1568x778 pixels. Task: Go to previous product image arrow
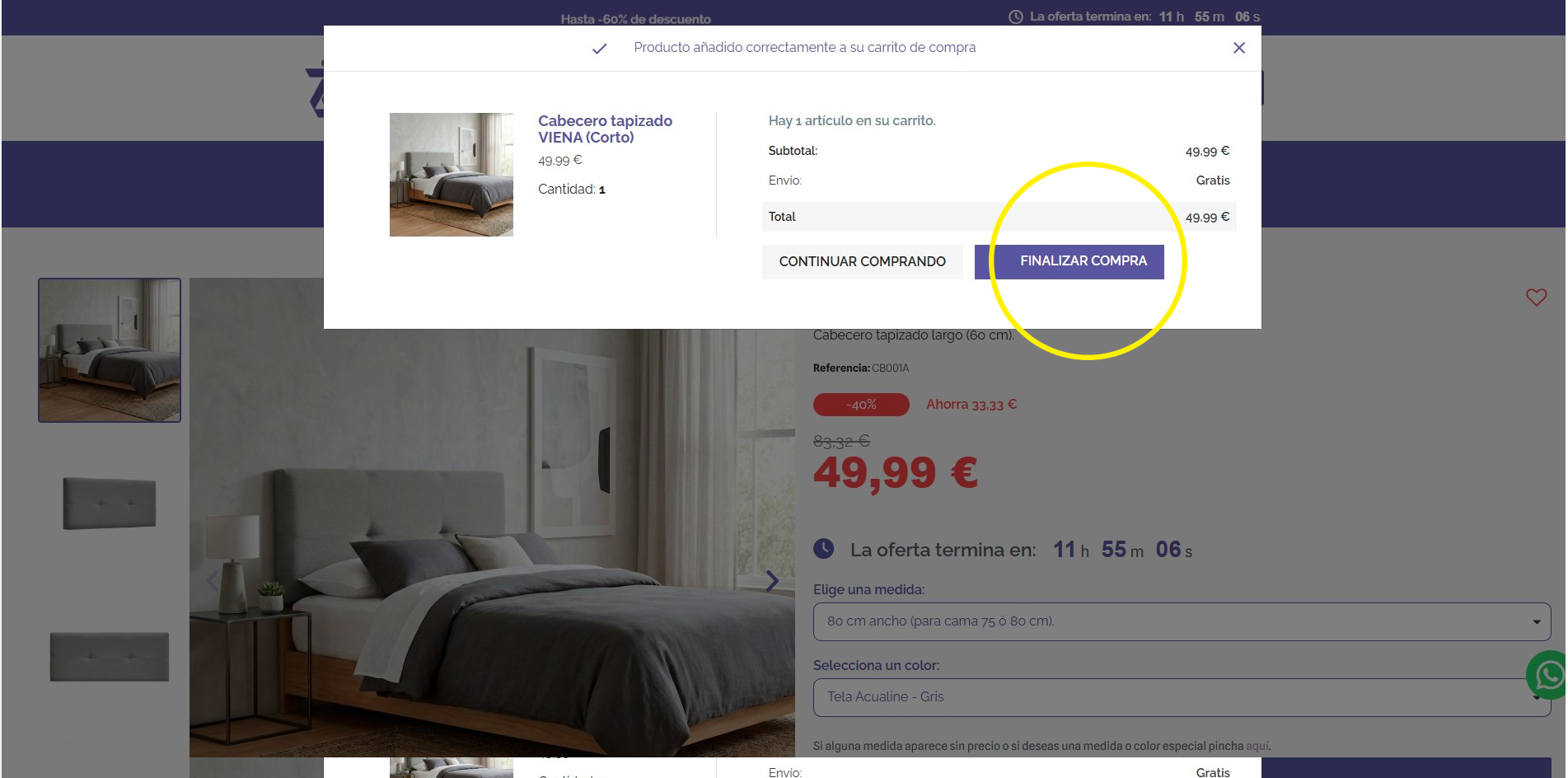[x=212, y=581]
